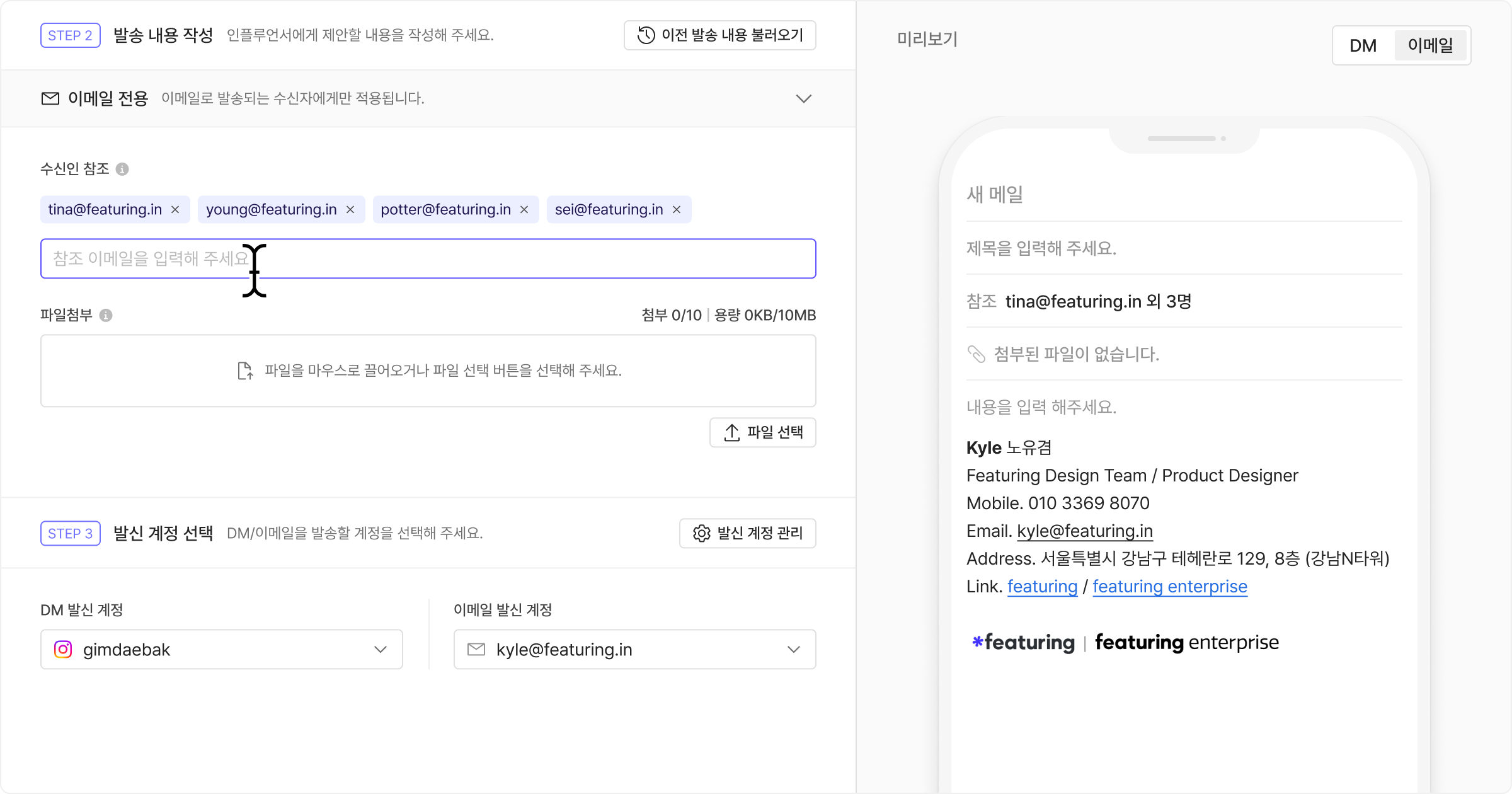This screenshot has height=794, width=1512.
Task: Open kyle@featuring.in link in preview
Action: [1085, 531]
